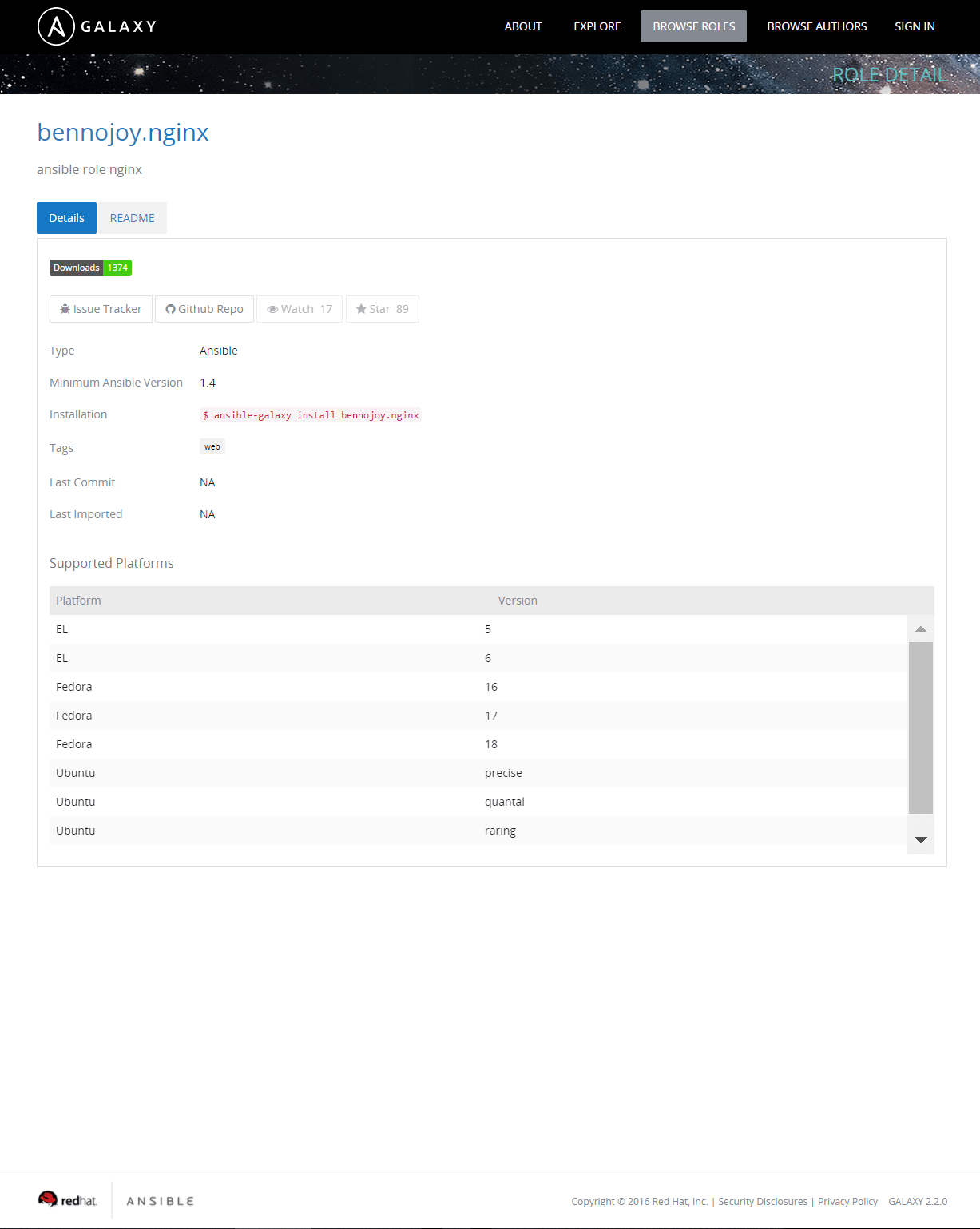Select the Ubuntu raring row

(478, 831)
